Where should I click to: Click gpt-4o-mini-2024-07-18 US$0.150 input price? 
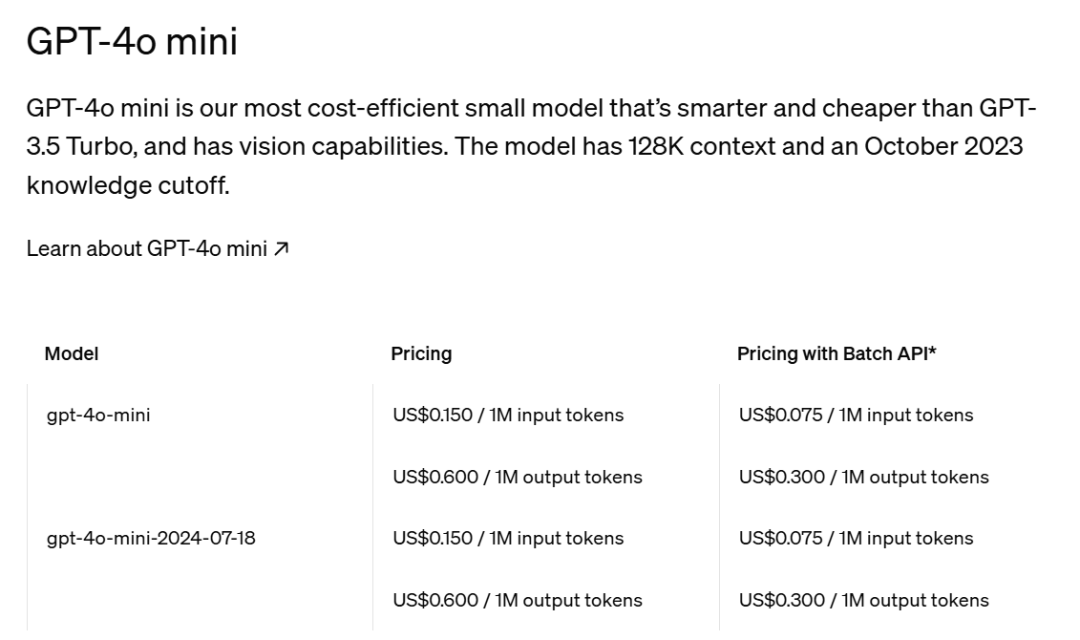[508, 538]
